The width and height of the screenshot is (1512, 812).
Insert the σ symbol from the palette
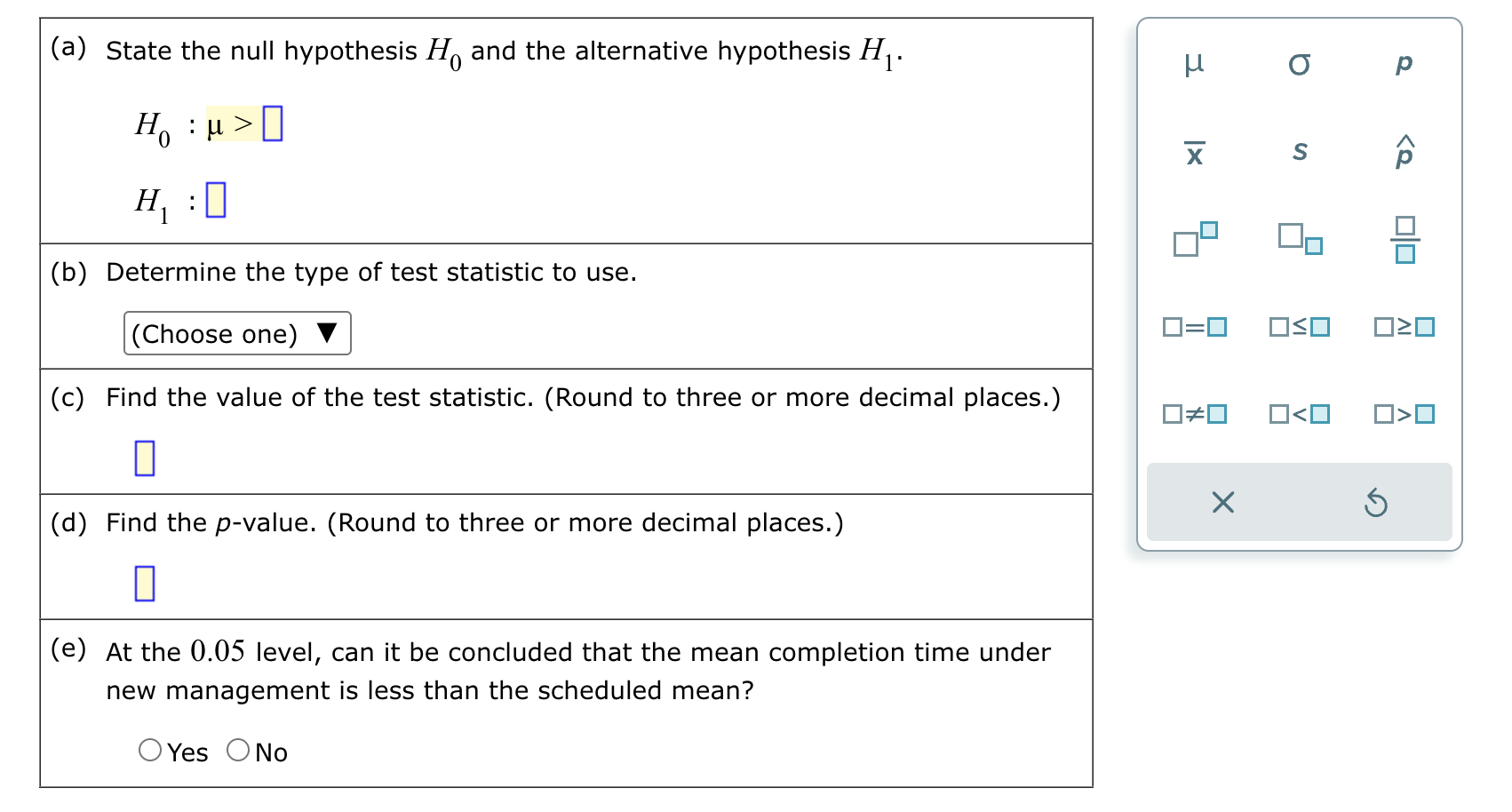(1300, 63)
